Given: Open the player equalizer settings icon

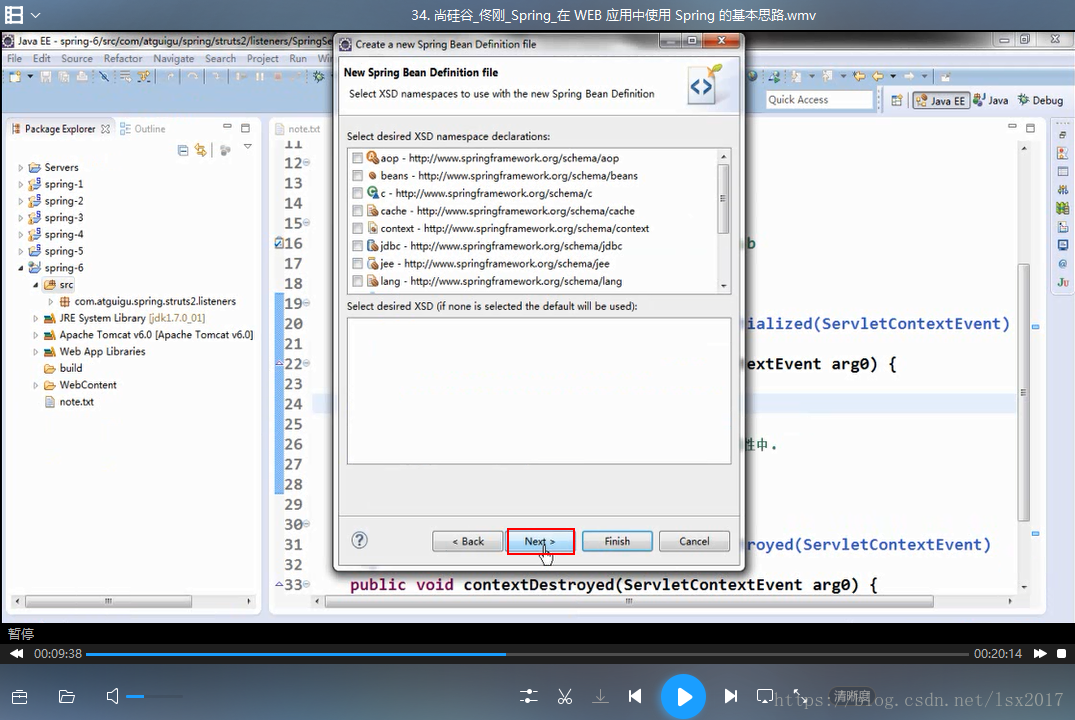Looking at the screenshot, I should click(529, 697).
